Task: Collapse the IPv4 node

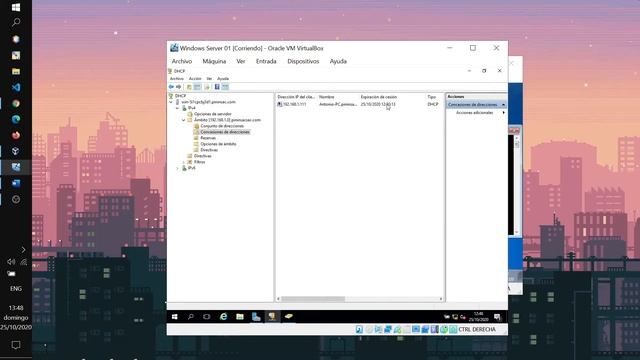Action: tap(178, 108)
